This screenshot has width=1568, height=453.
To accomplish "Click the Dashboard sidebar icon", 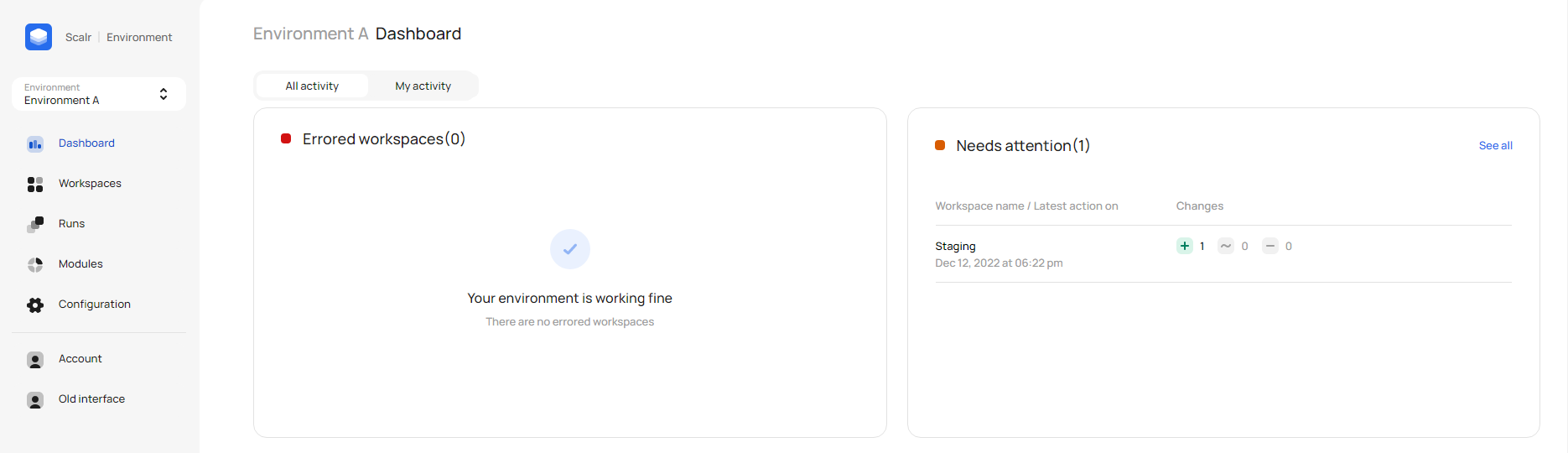I will pos(35,144).
